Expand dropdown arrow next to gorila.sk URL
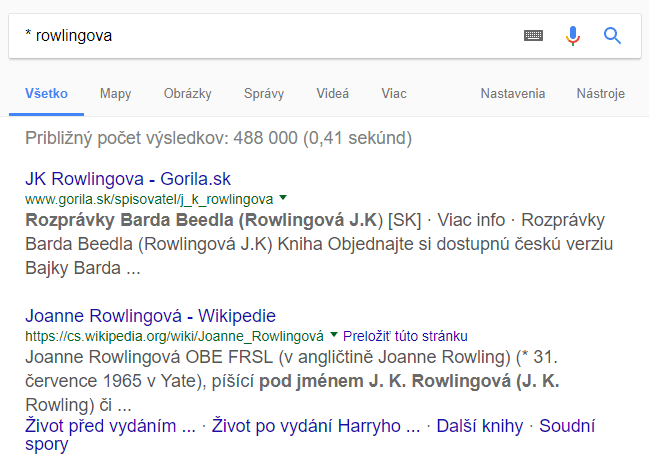Screen dimensions: 649x460 pyautogui.click(x=283, y=197)
